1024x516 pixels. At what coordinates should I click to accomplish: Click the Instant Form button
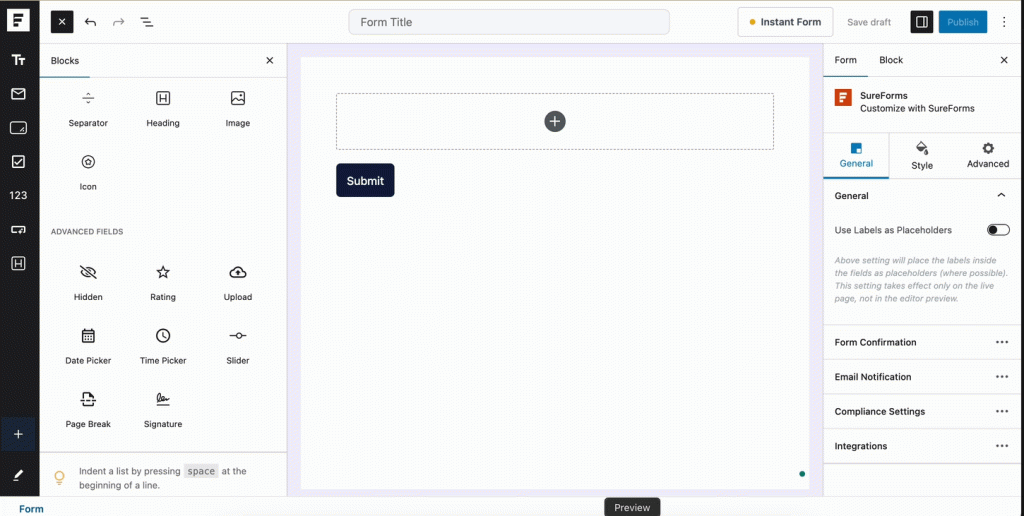click(784, 22)
